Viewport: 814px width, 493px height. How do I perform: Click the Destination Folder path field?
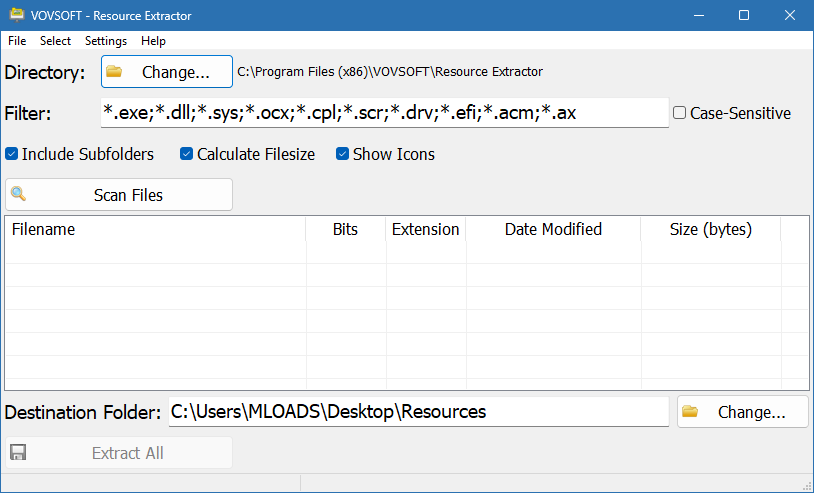(x=418, y=412)
